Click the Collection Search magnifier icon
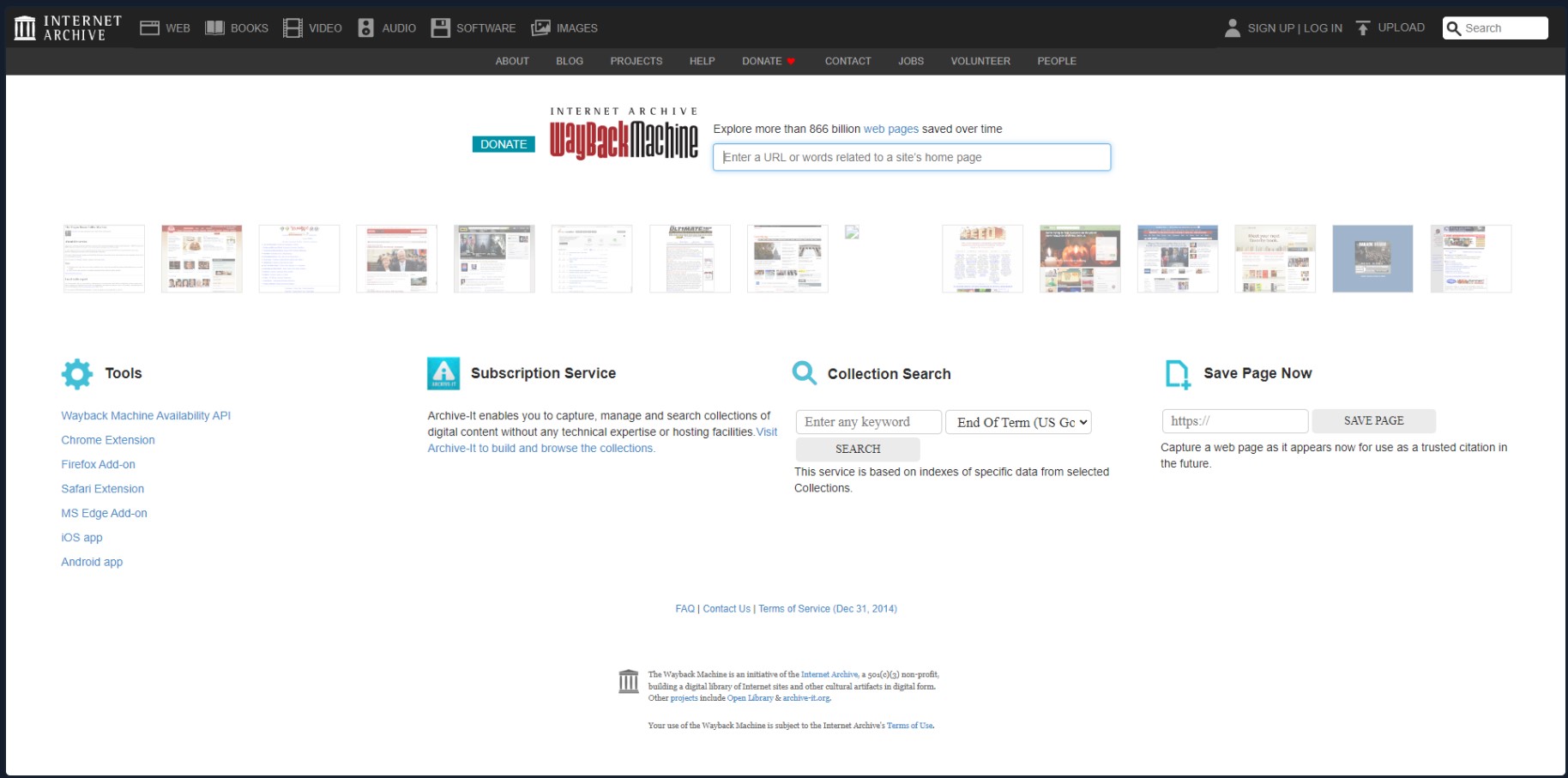 [805, 373]
